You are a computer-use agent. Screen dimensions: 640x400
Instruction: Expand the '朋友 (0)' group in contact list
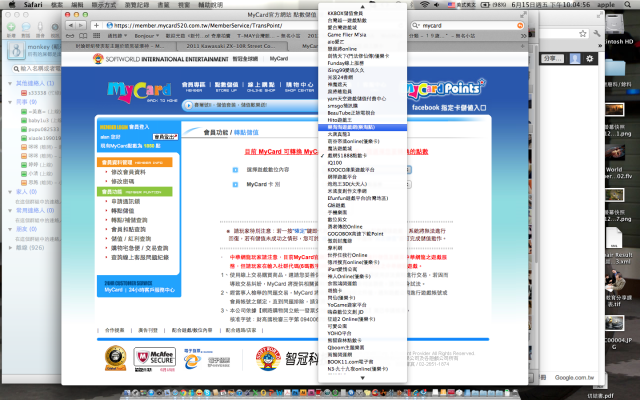tap(10, 229)
